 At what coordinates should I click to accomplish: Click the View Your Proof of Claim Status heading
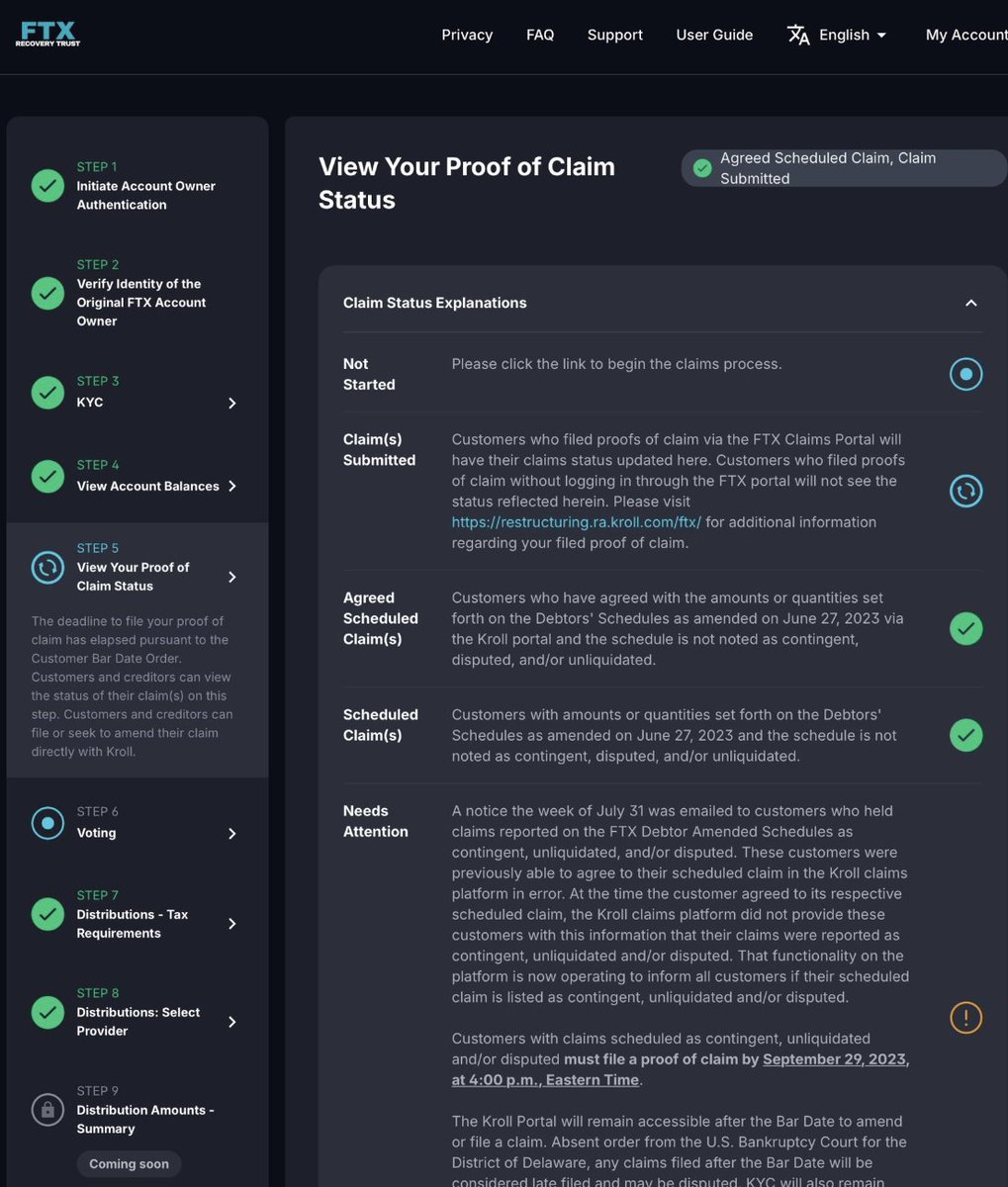pyautogui.click(x=467, y=183)
